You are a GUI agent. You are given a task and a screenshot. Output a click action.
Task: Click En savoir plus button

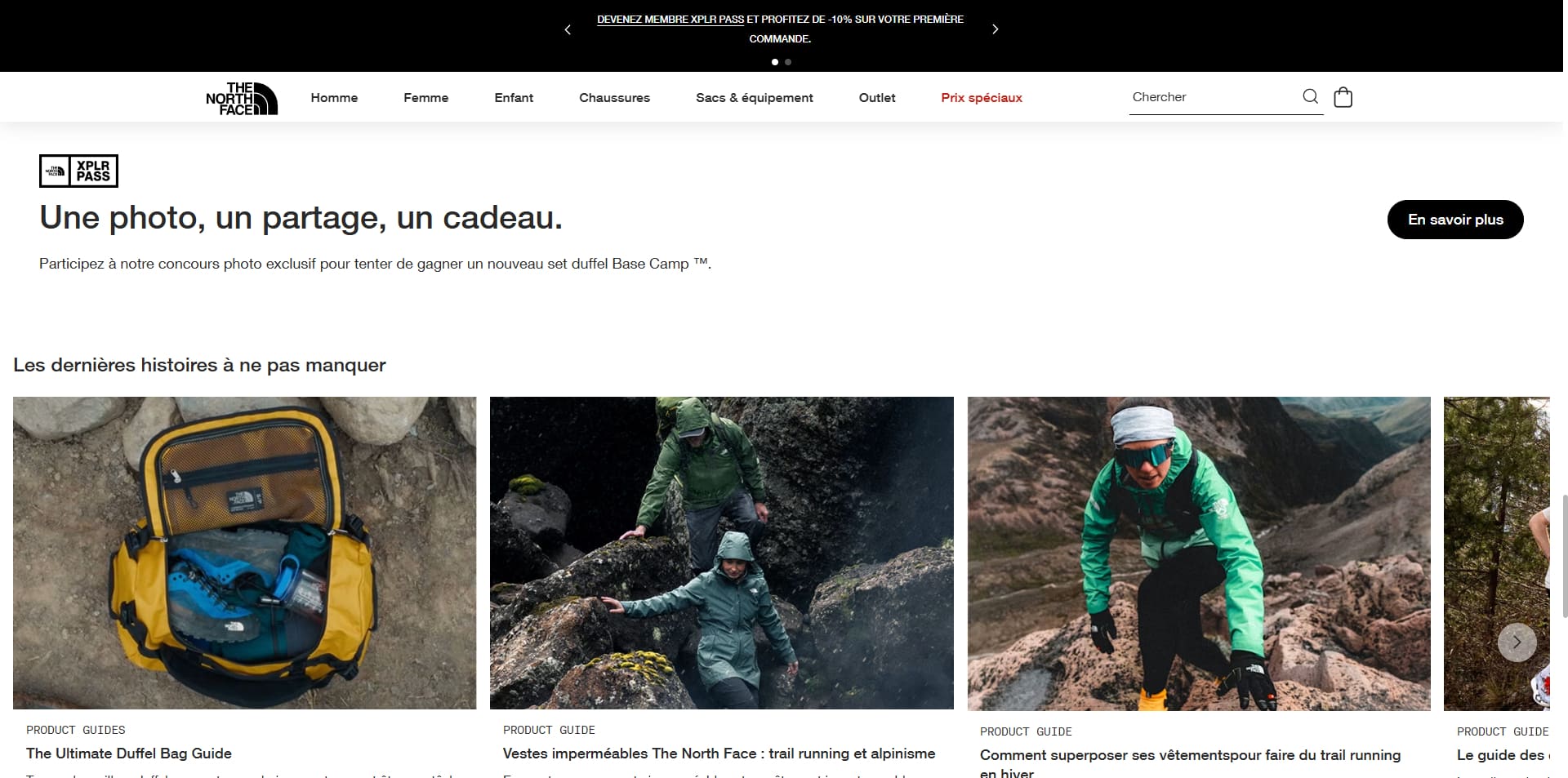coord(1455,220)
